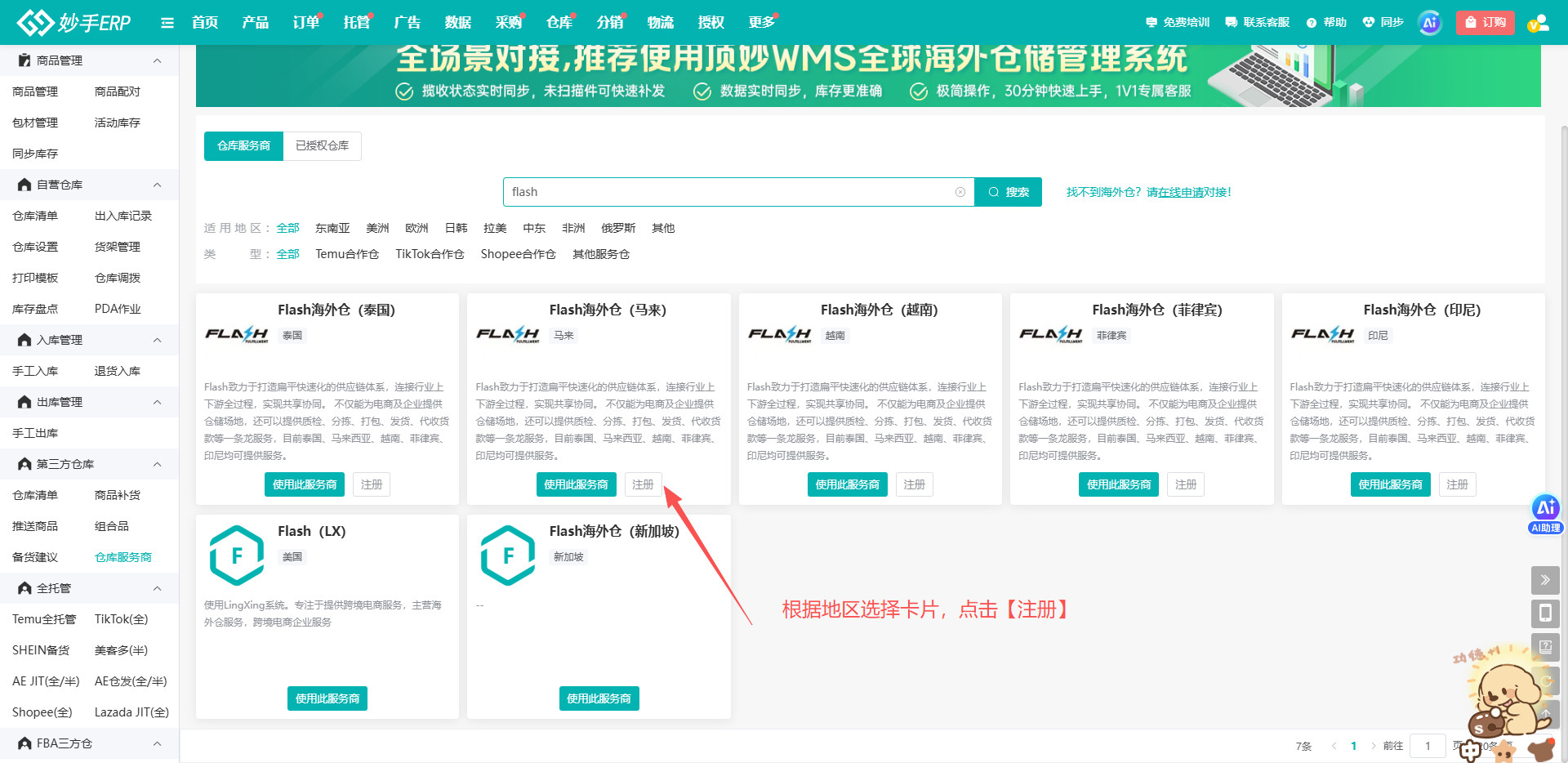Click the mobile phone floating icon
The image size is (1568, 763).
[x=1545, y=614]
